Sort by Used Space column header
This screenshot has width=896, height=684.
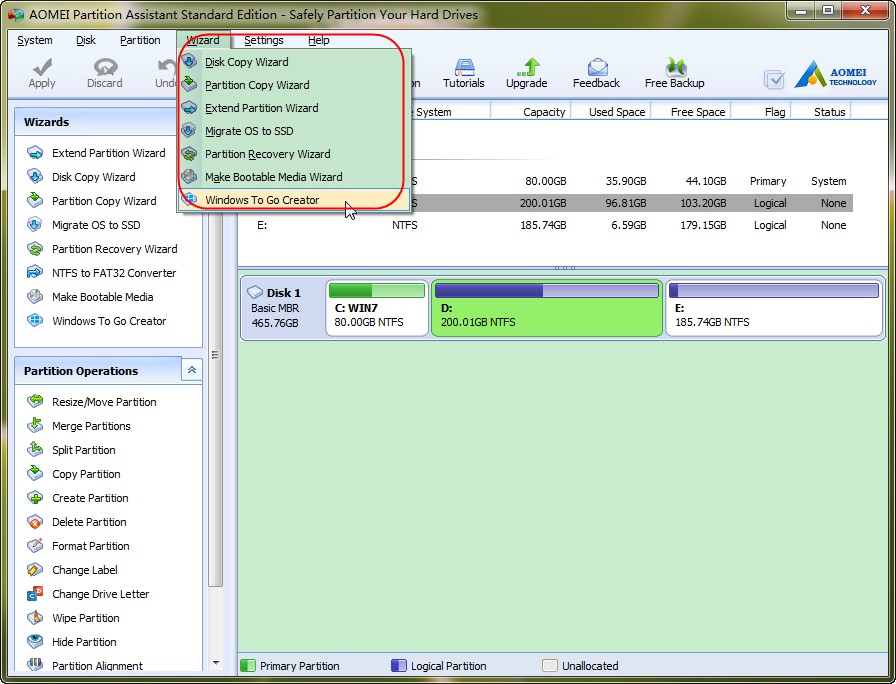(x=611, y=112)
